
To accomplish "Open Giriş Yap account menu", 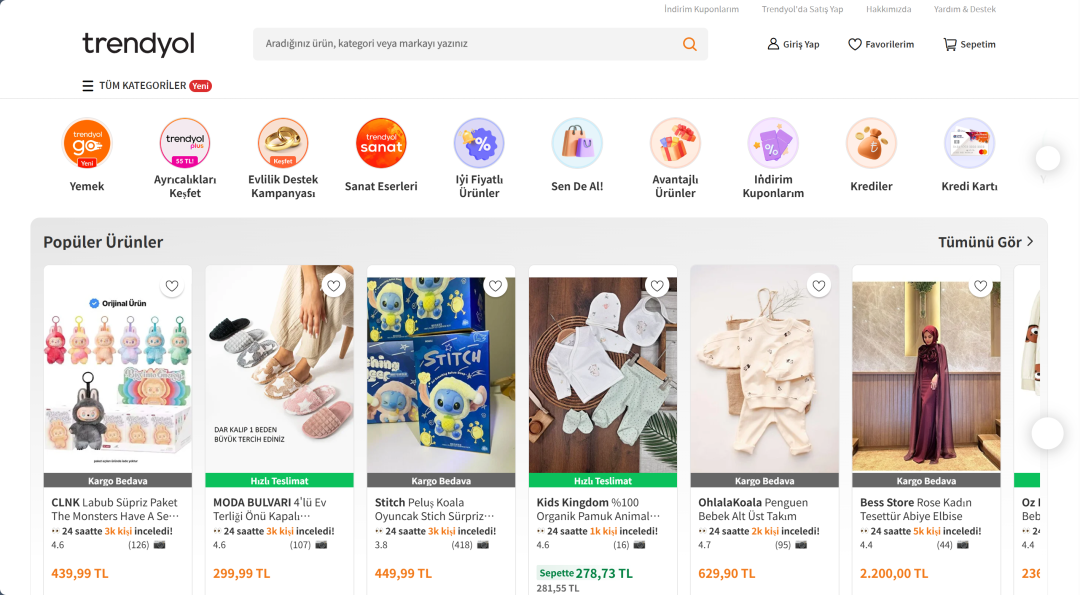I will [793, 44].
